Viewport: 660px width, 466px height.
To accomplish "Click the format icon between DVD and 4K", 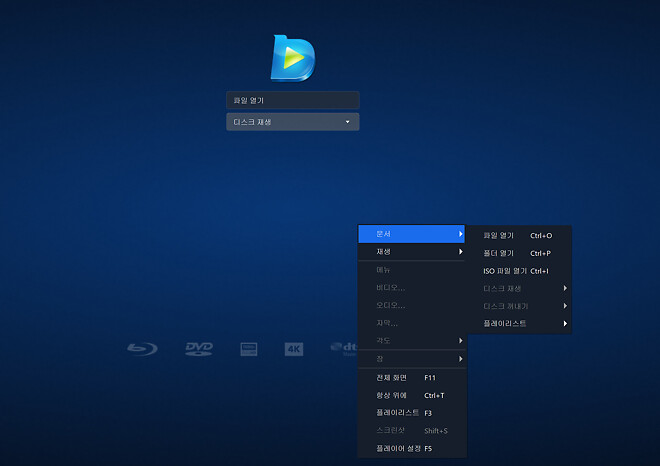I will tap(249, 349).
